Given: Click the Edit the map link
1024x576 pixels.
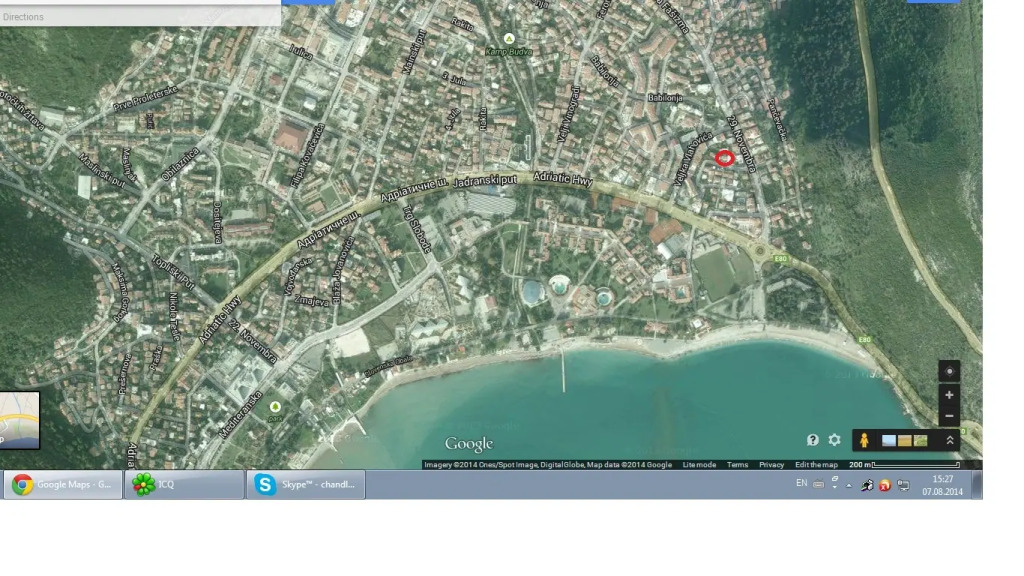Looking at the screenshot, I should pos(816,465).
